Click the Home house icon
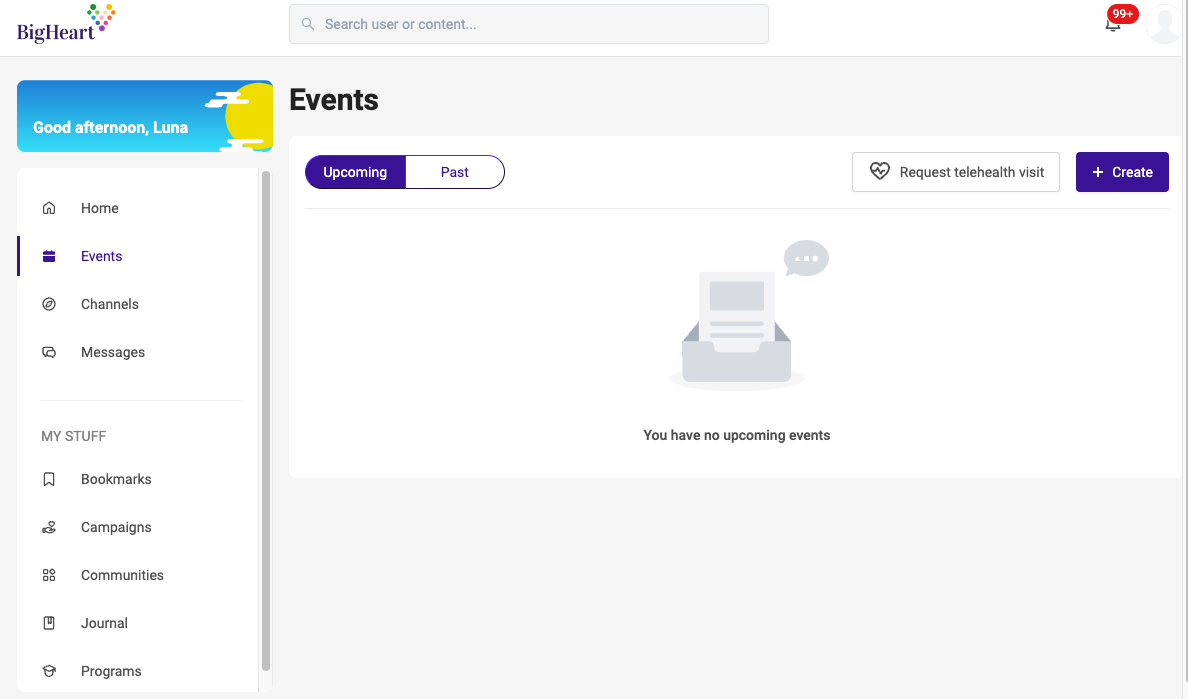Screen dimensions: 1188x699 click(49, 208)
